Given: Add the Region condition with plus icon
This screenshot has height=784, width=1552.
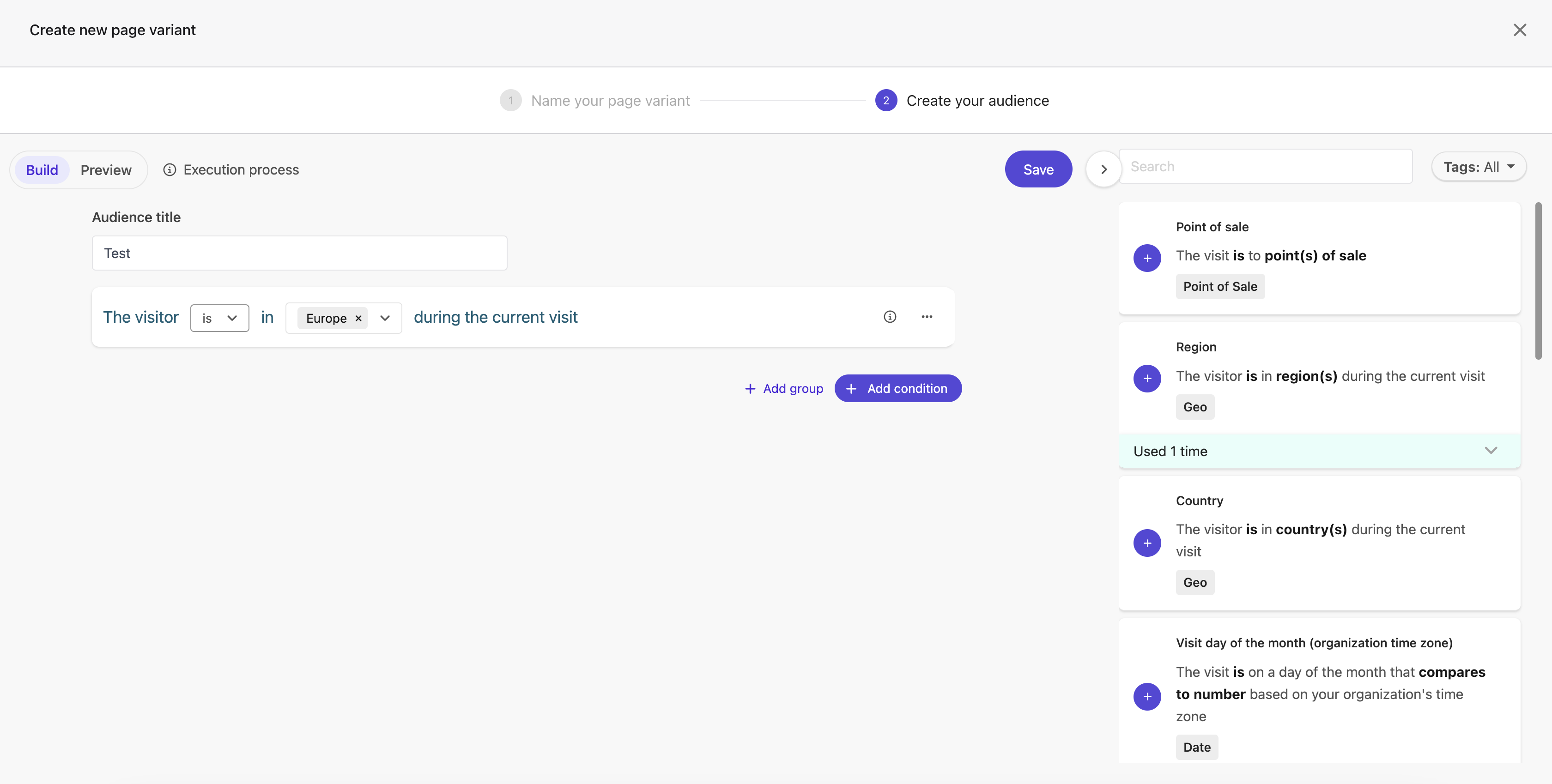Looking at the screenshot, I should pyautogui.click(x=1147, y=378).
